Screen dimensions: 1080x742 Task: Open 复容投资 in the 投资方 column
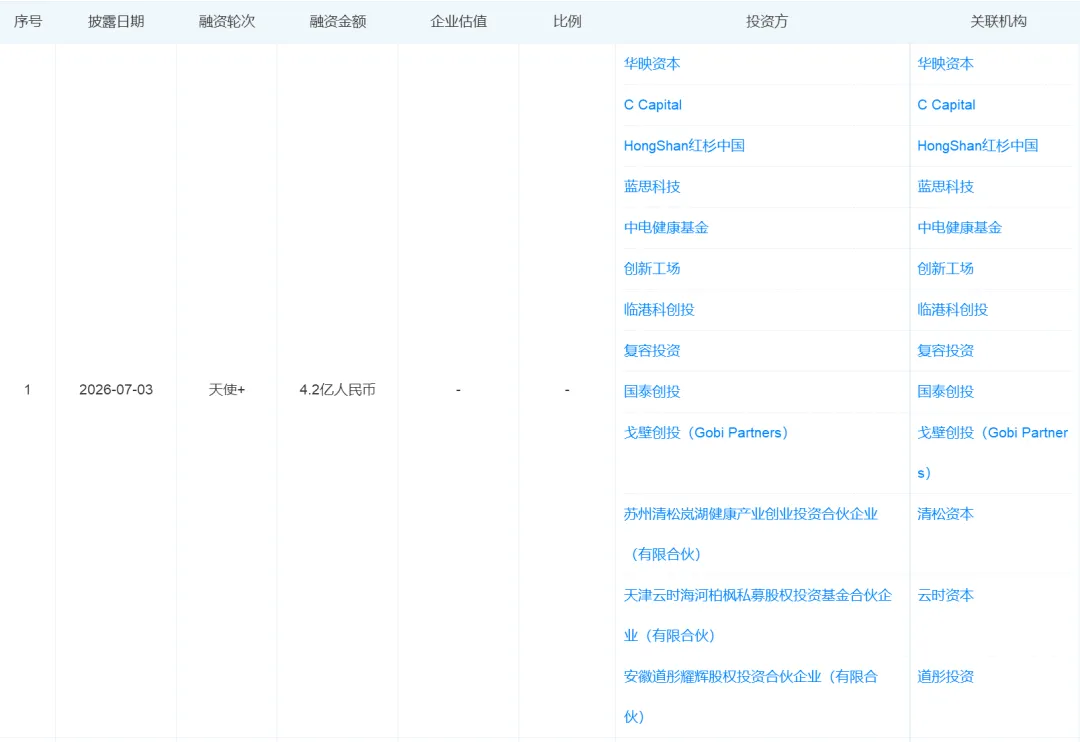point(652,351)
